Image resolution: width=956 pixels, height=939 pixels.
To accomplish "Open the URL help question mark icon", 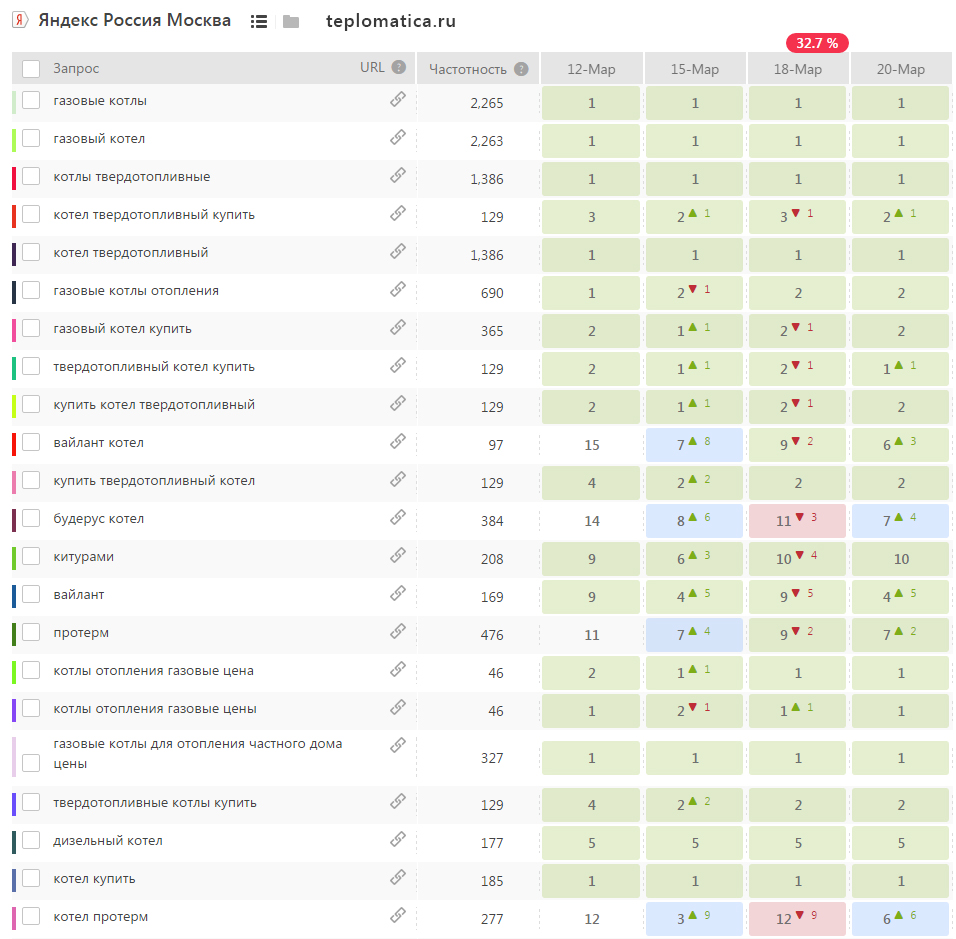I will coord(398,67).
